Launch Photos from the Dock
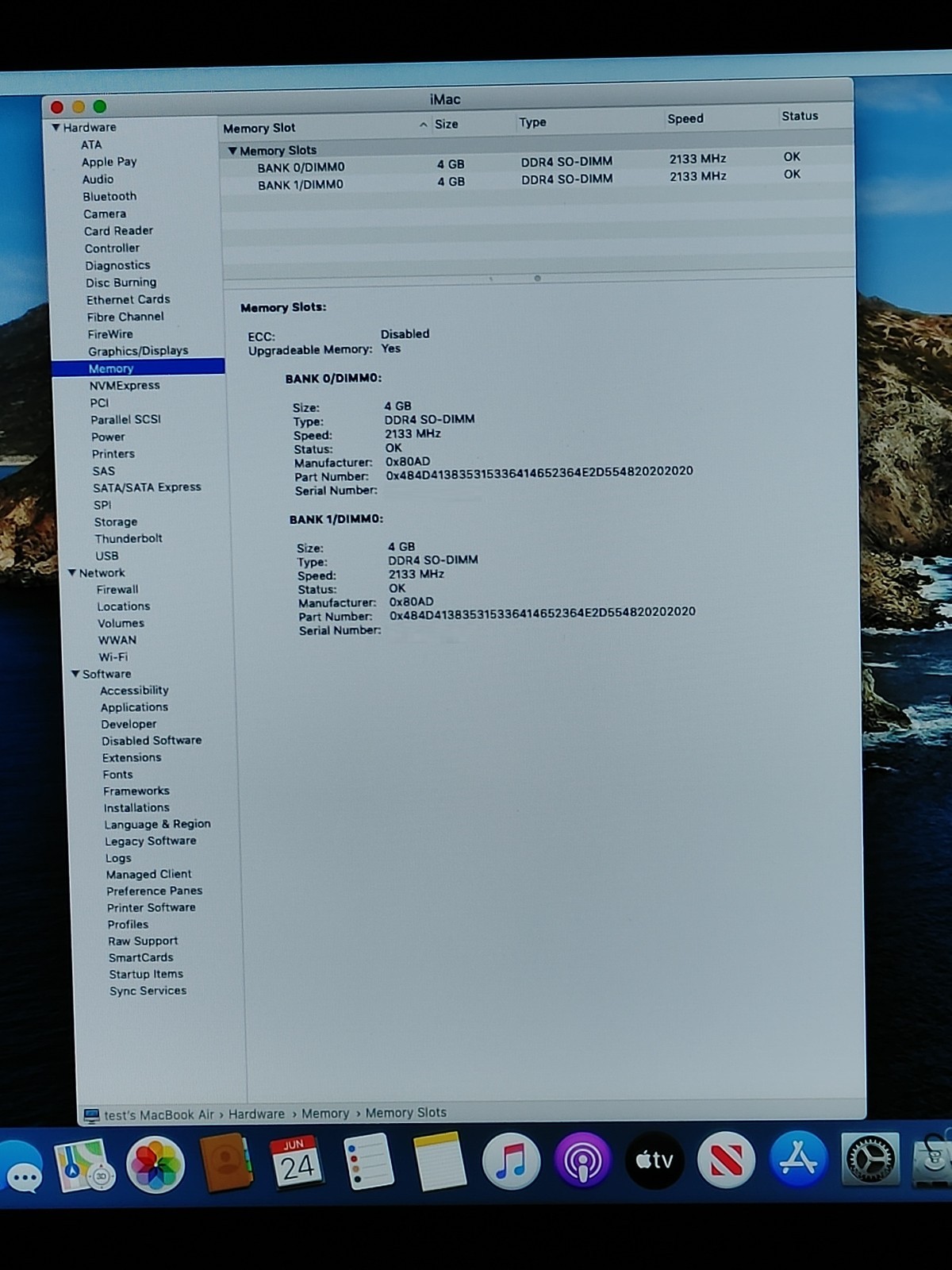This screenshot has width=952, height=1270. [155, 1164]
